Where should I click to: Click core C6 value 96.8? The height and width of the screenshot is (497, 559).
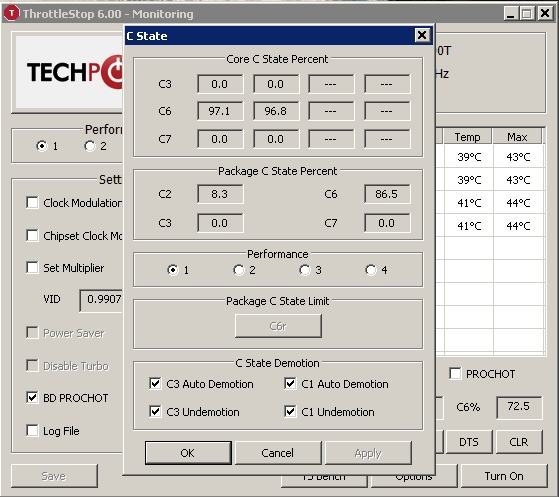276,111
